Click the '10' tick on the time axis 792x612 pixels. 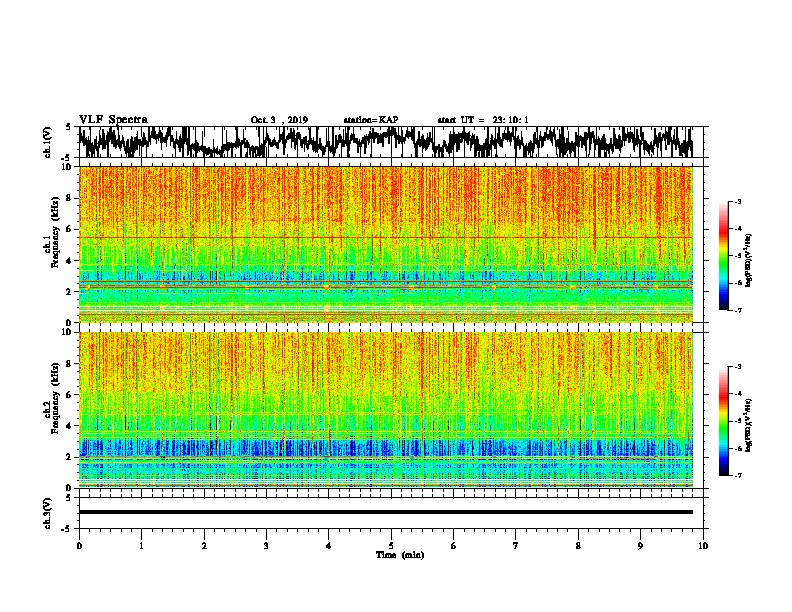click(x=703, y=546)
